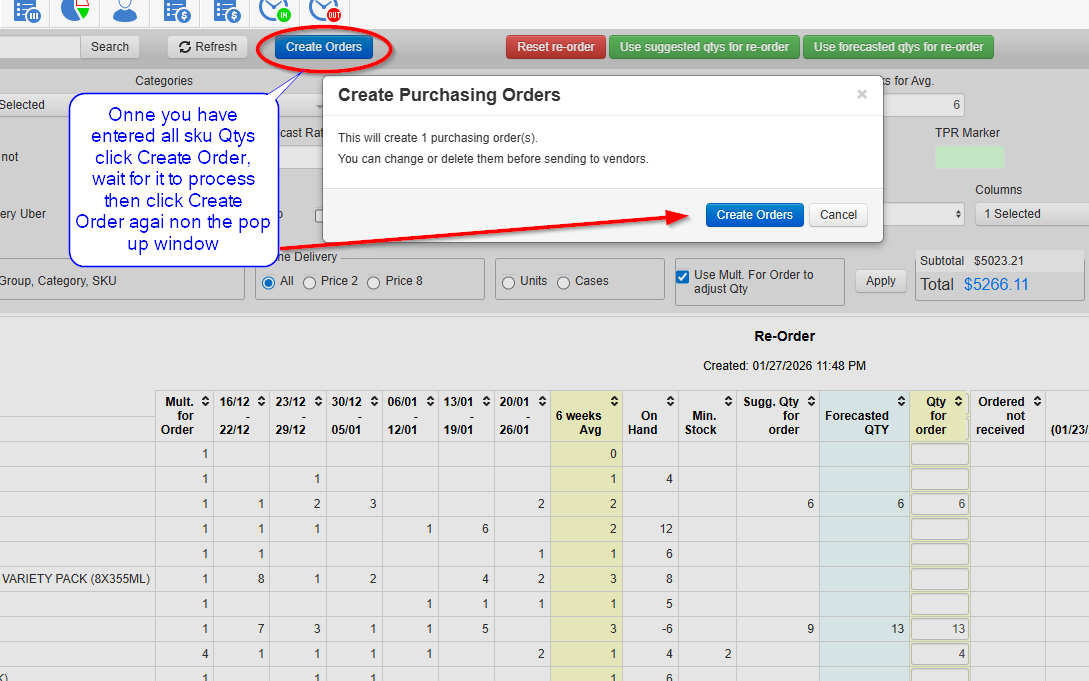1089x681 pixels.
Task: Click the clock OUT icon
Action: click(x=324, y=10)
